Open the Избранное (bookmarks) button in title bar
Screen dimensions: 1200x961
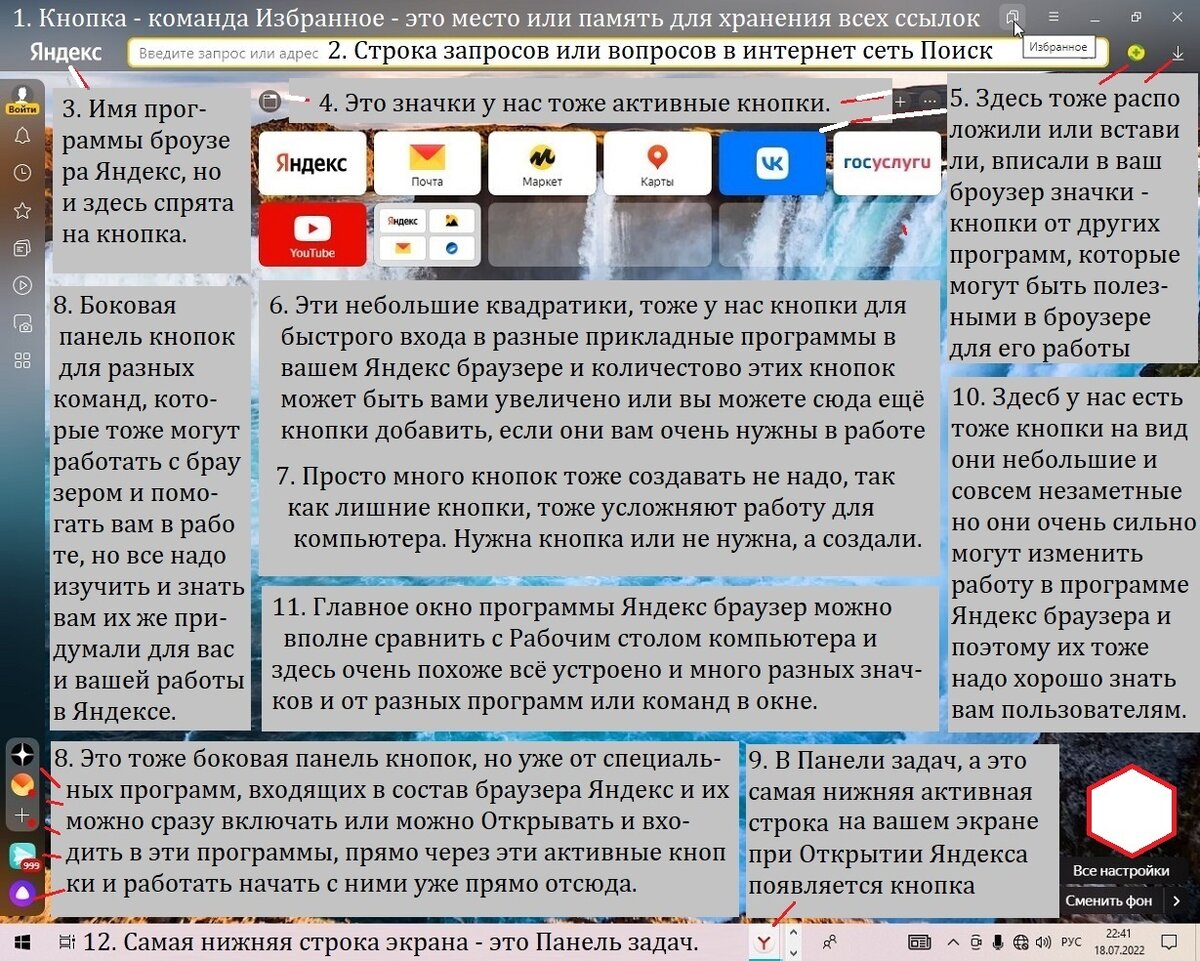(1012, 17)
